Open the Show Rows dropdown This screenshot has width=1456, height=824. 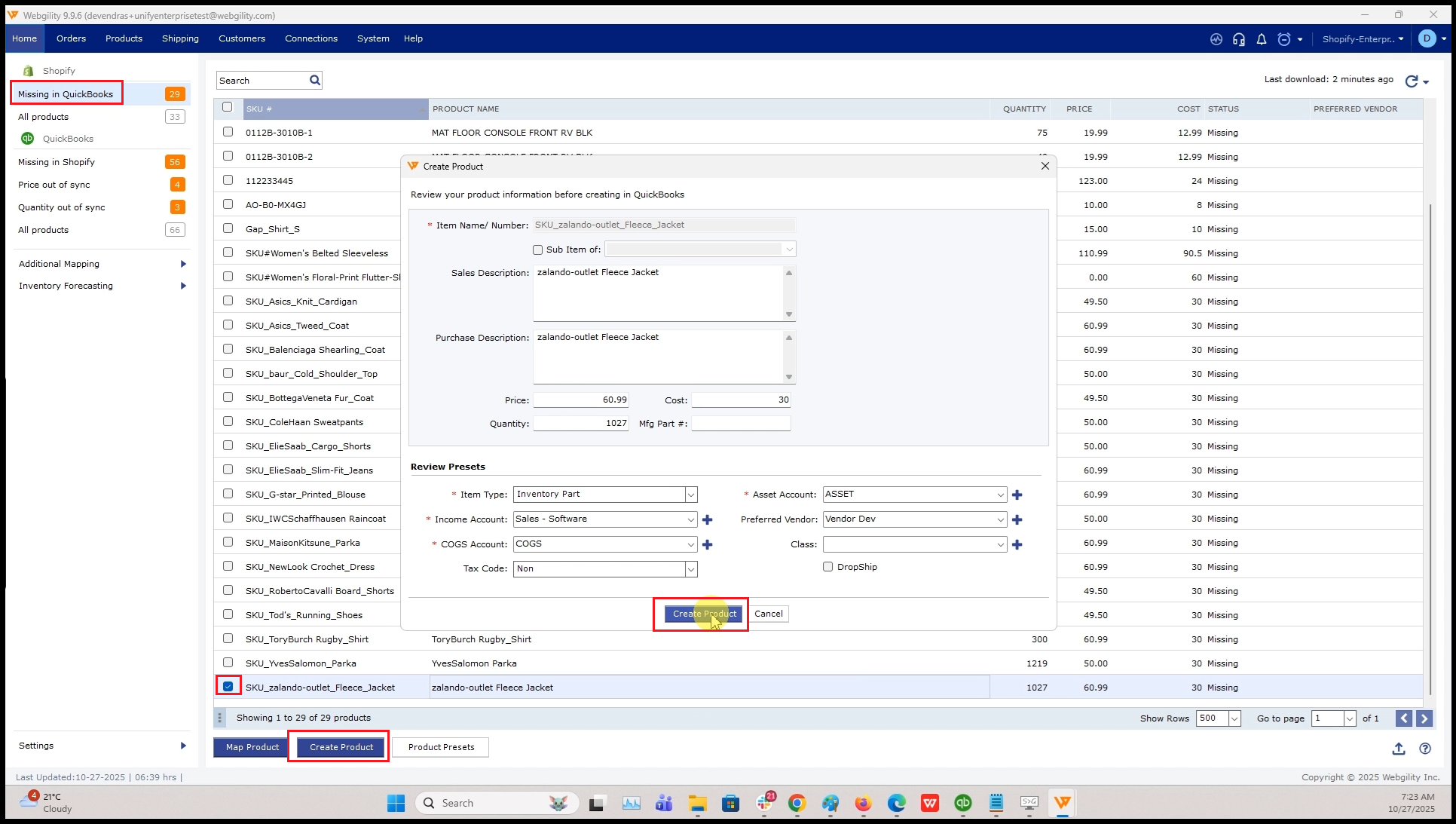click(1234, 718)
